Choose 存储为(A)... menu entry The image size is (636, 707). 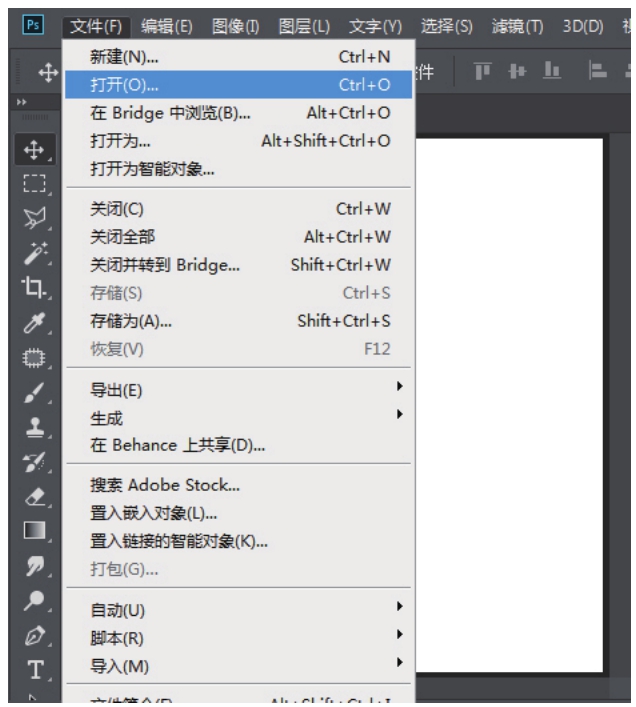(238, 321)
